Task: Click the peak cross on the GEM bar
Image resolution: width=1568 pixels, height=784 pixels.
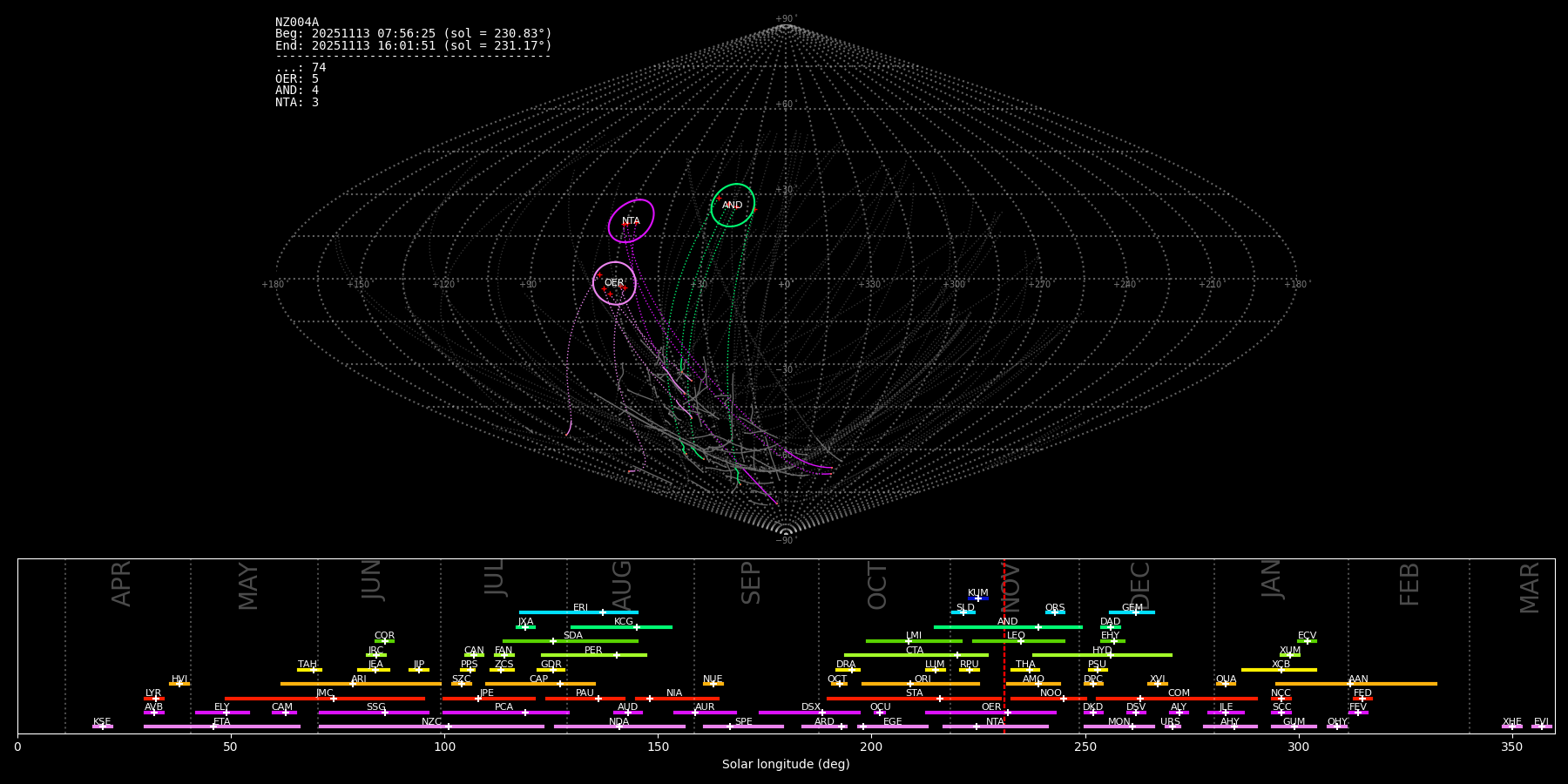Action: (x=1135, y=612)
